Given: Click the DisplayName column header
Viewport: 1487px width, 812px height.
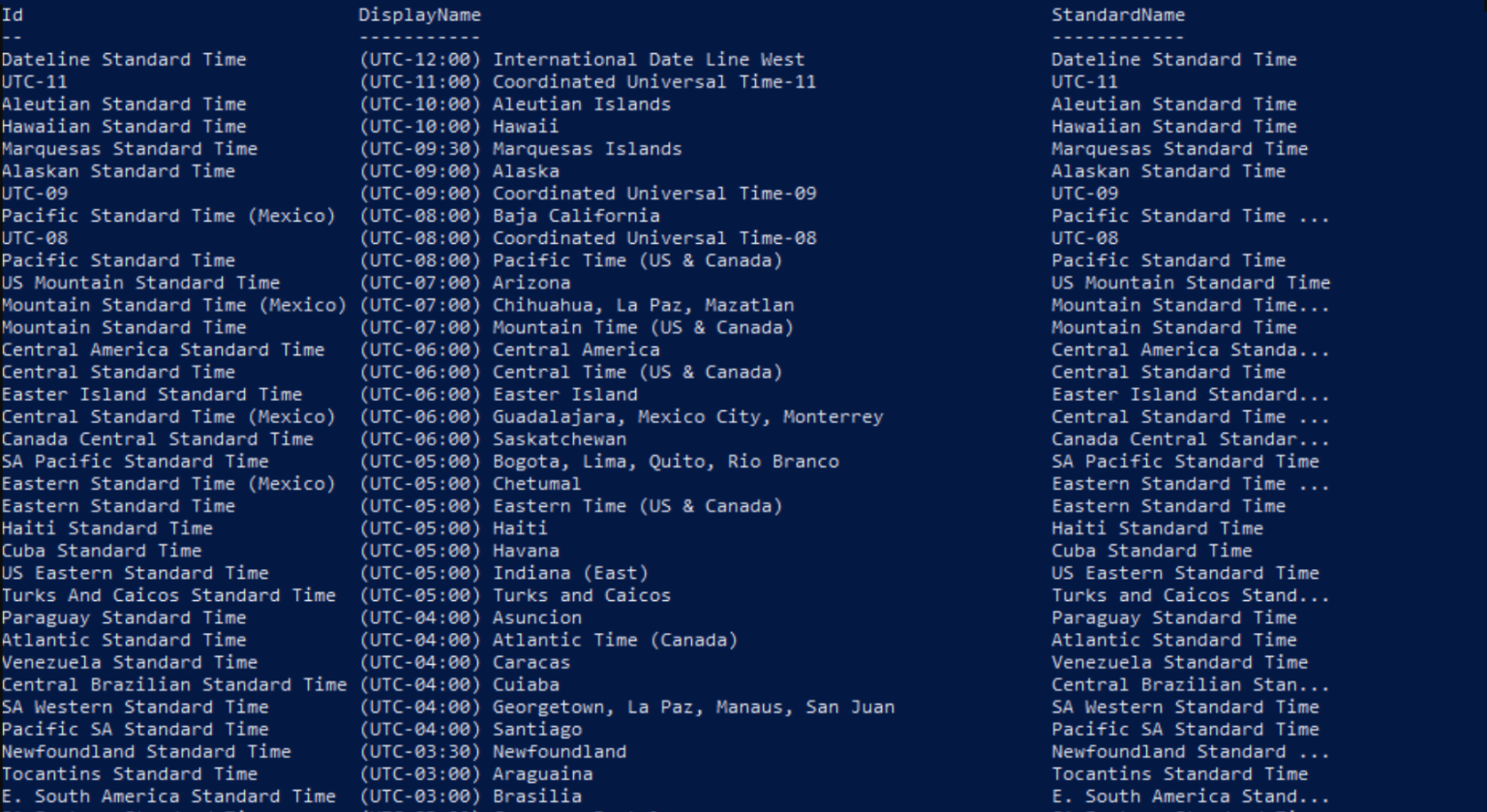Looking at the screenshot, I should point(419,15).
